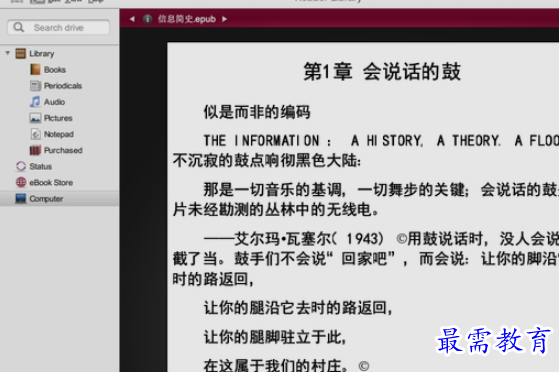Select the Notepad label in sidebar

59,134
